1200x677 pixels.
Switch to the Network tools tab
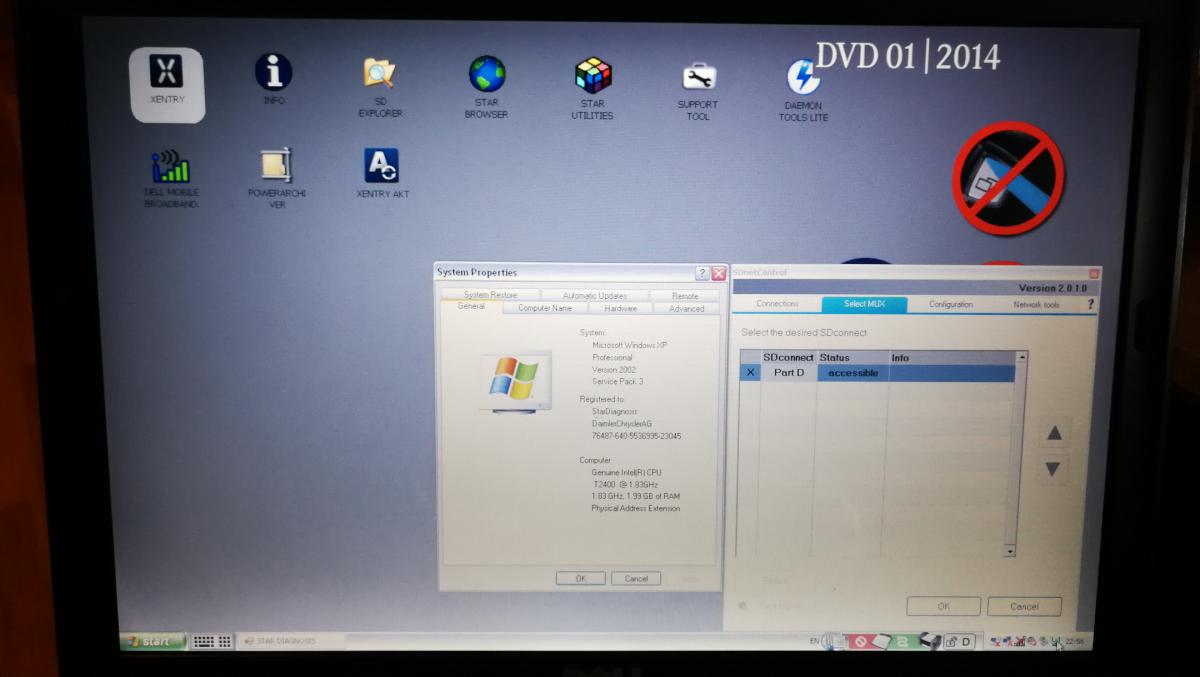(x=1037, y=304)
